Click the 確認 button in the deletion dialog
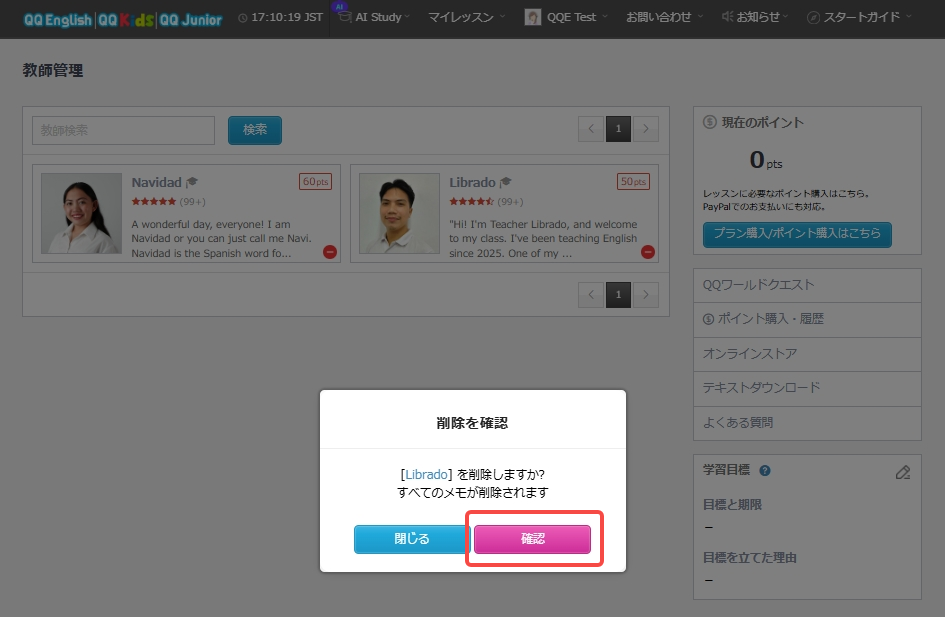This screenshot has height=617, width=945. click(534, 539)
